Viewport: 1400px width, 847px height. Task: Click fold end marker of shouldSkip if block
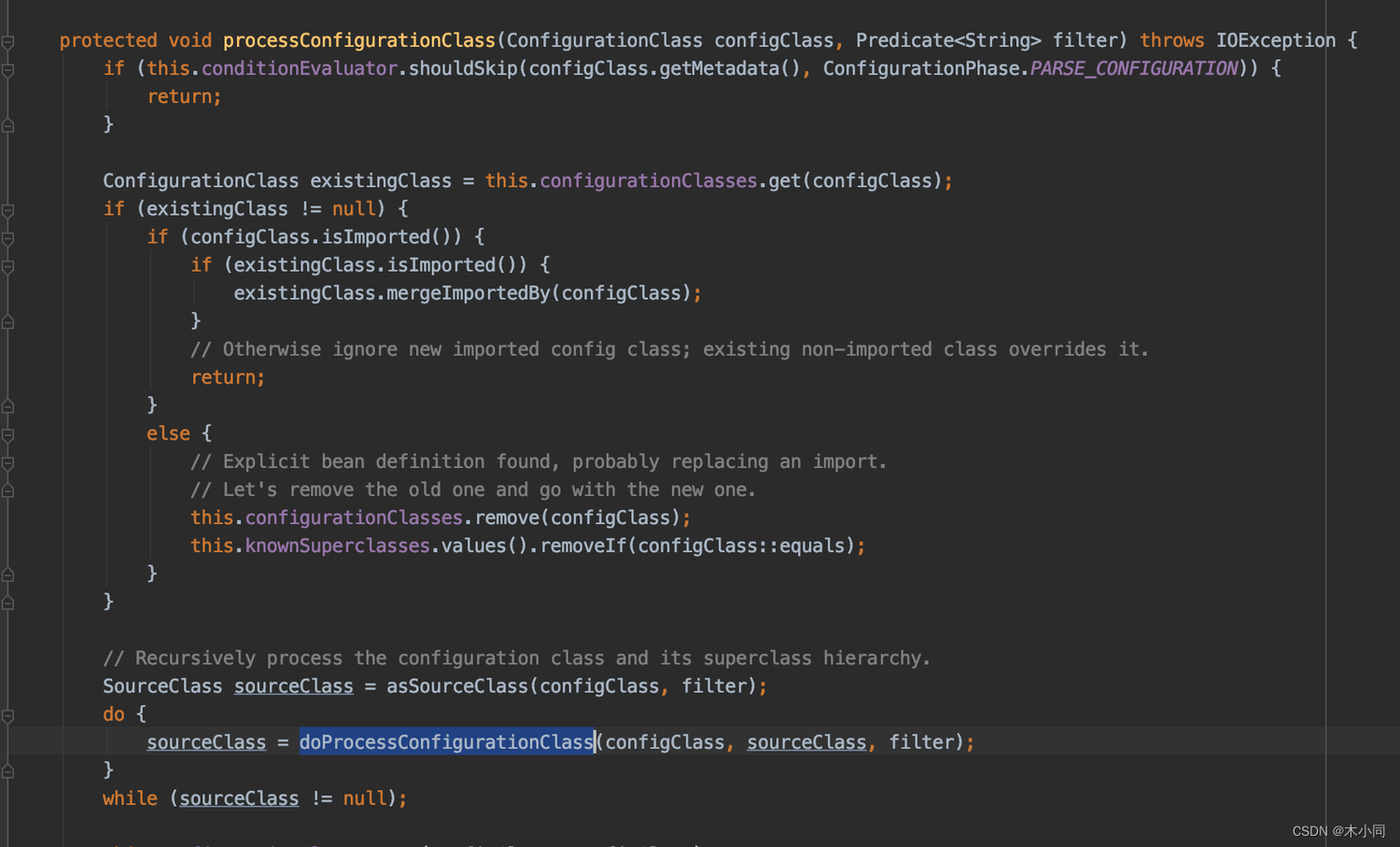[x=7, y=125]
